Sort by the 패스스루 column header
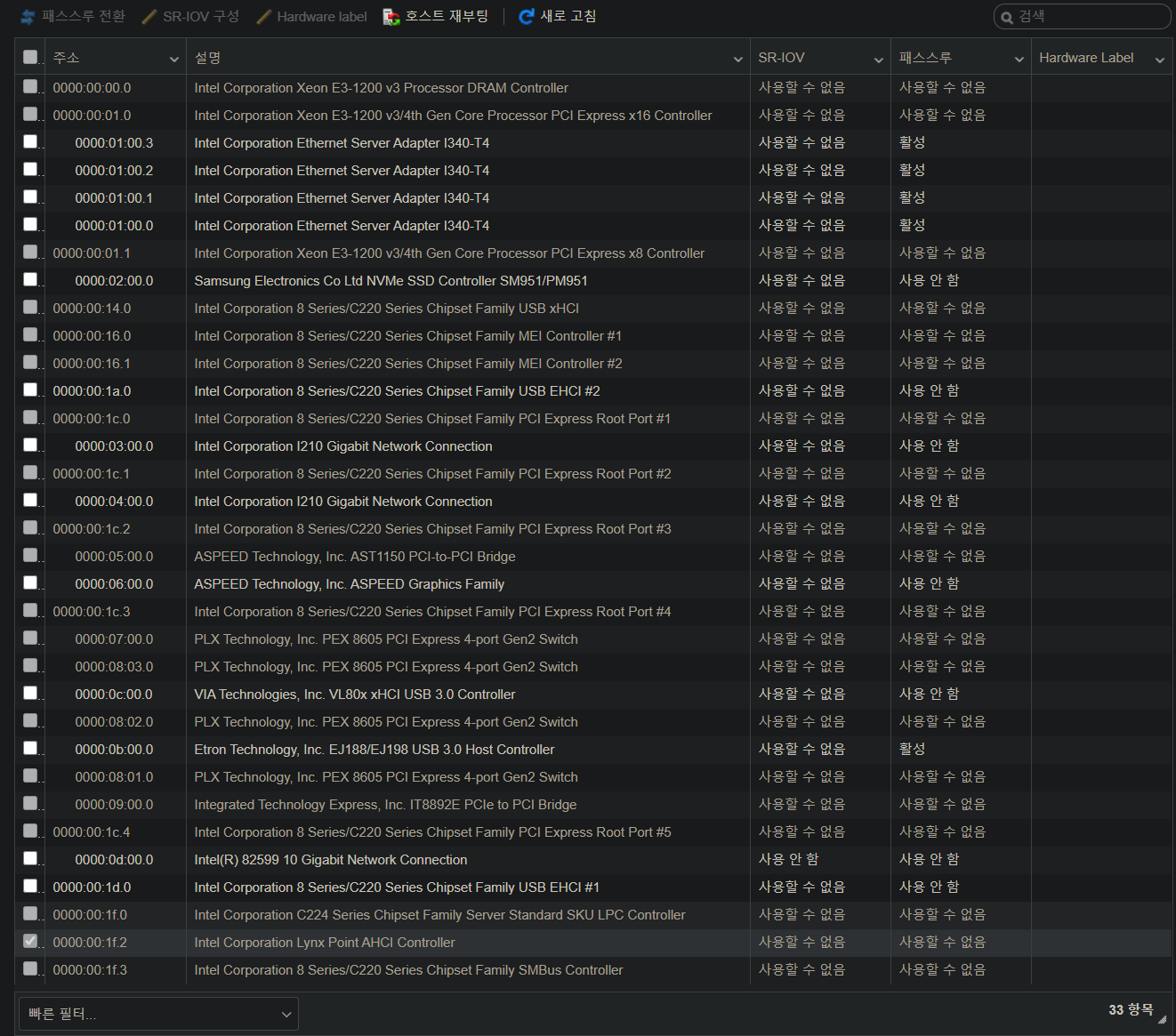Screen dimensions: 1176x1036 click(925, 58)
